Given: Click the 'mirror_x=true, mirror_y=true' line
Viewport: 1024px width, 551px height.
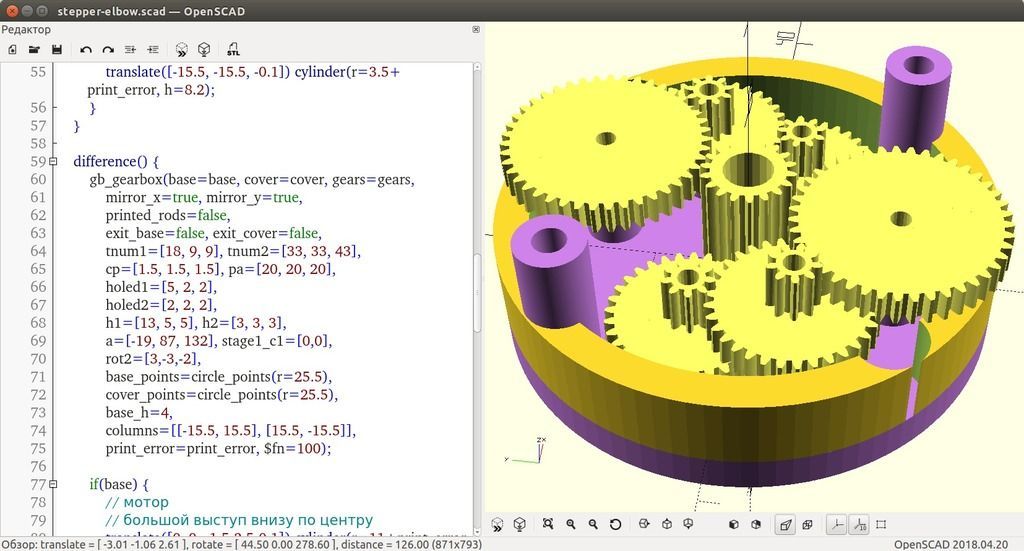Looking at the screenshot, I should click(204, 197).
